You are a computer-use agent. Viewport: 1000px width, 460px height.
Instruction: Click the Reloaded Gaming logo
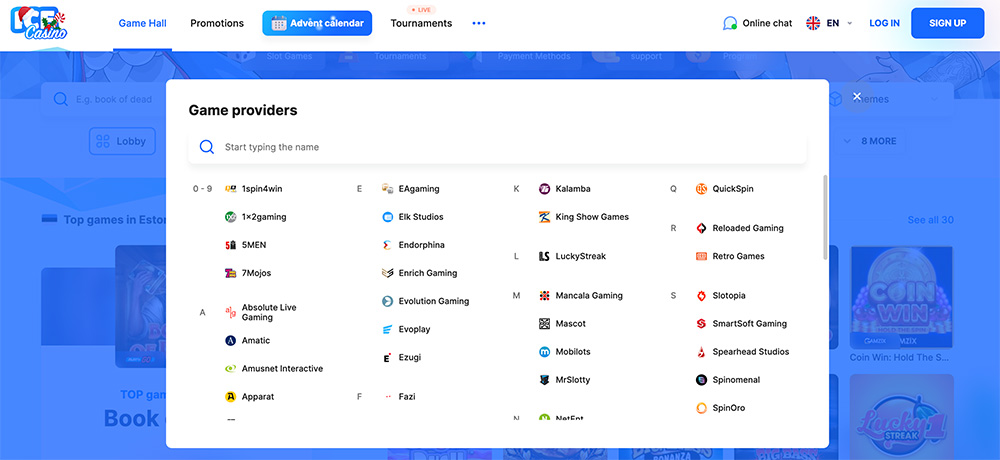pyautogui.click(x=702, y=228)
